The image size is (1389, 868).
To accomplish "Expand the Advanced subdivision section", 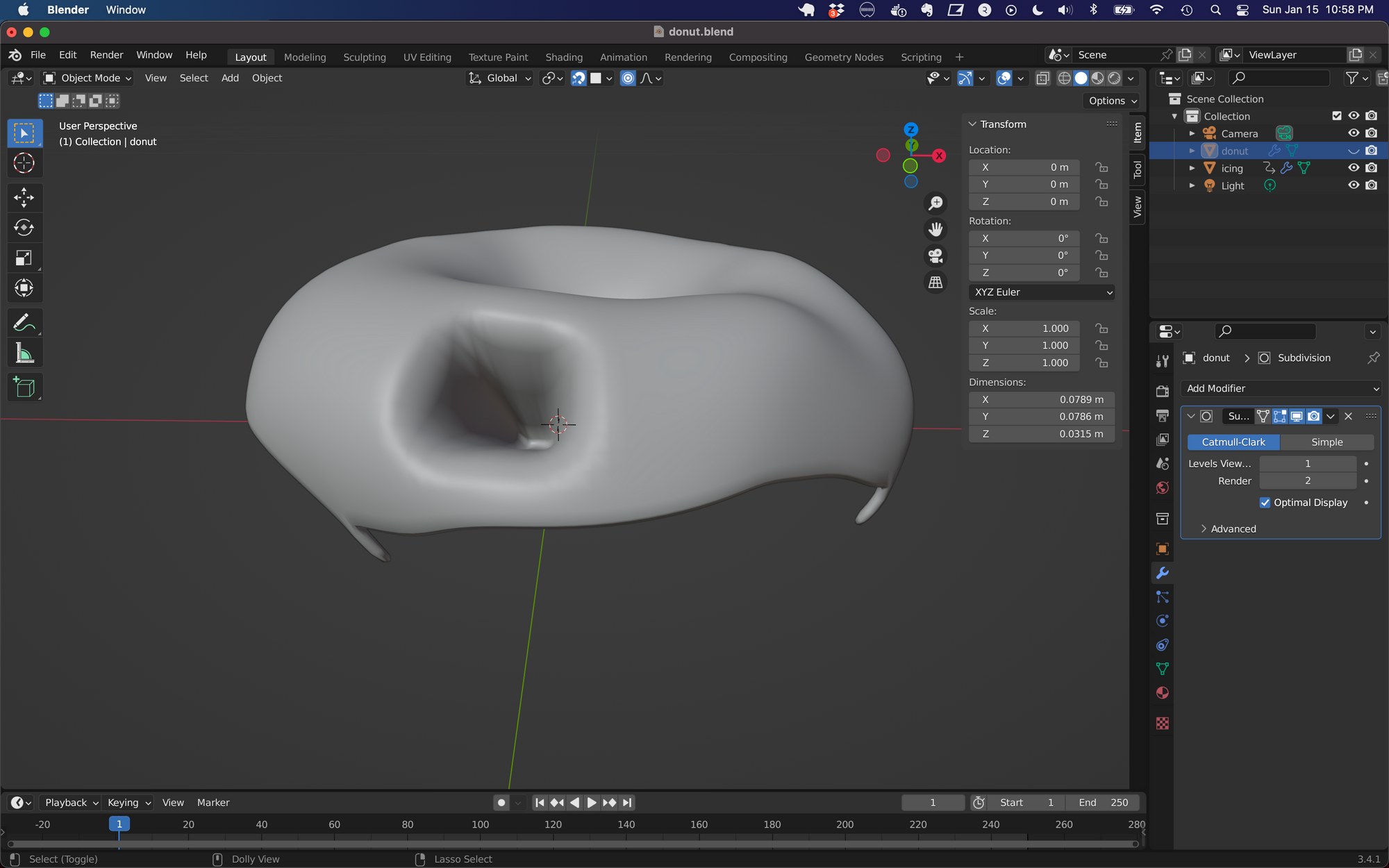I will click(1233, 529).
